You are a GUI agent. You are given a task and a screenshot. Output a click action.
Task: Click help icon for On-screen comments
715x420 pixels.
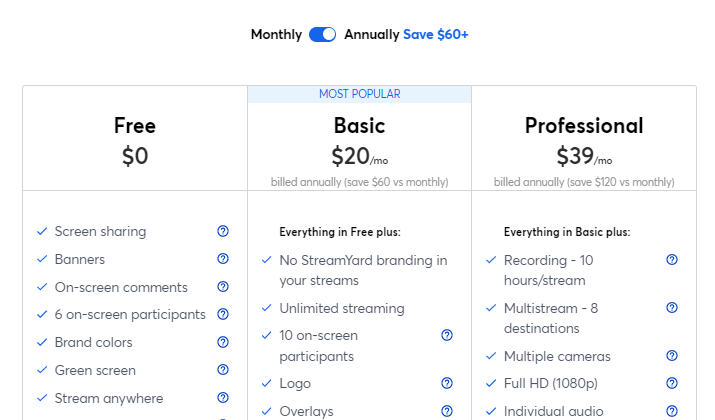(223, 287)
